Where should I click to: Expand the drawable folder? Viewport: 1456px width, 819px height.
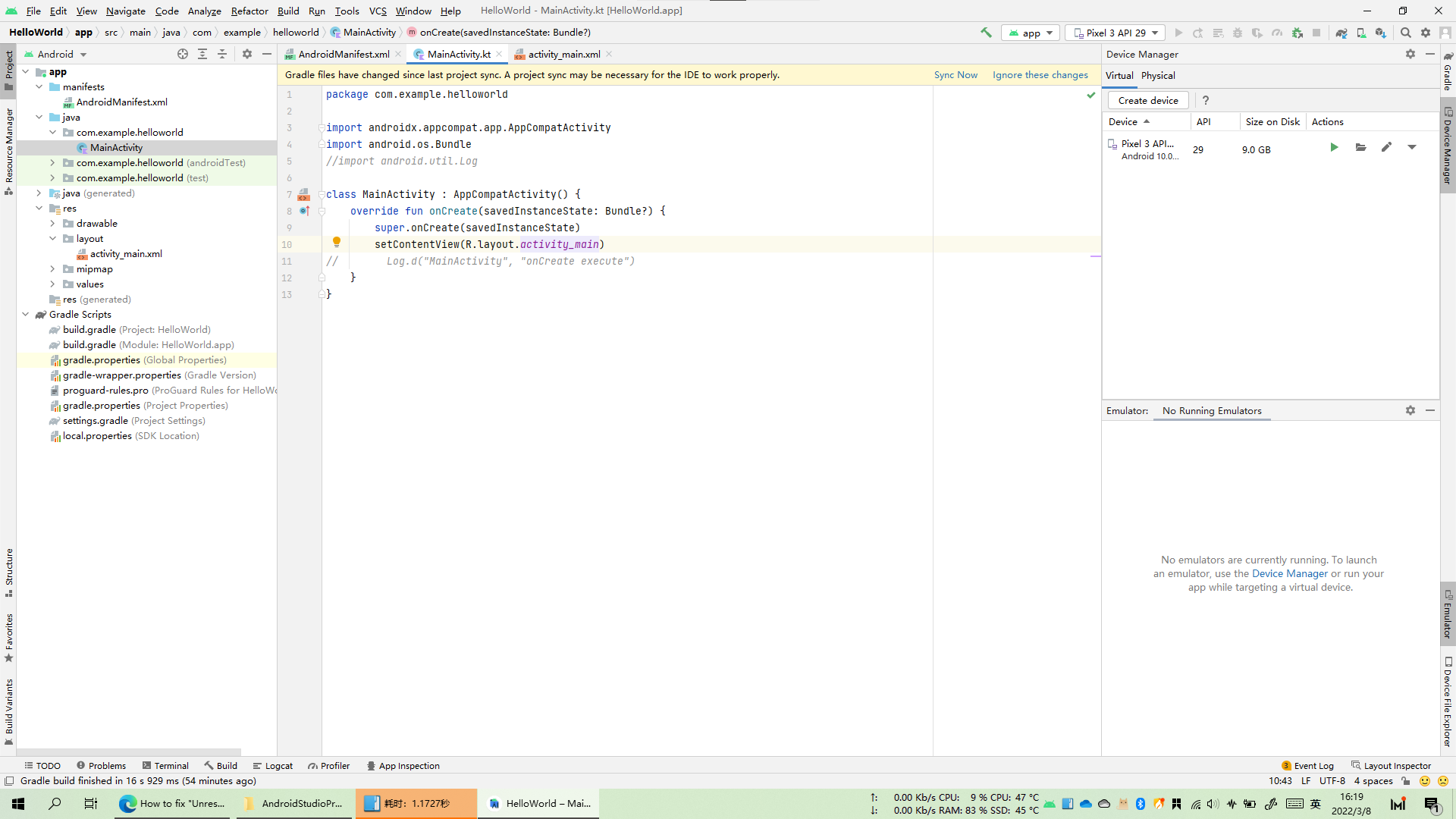coord(52,223)
